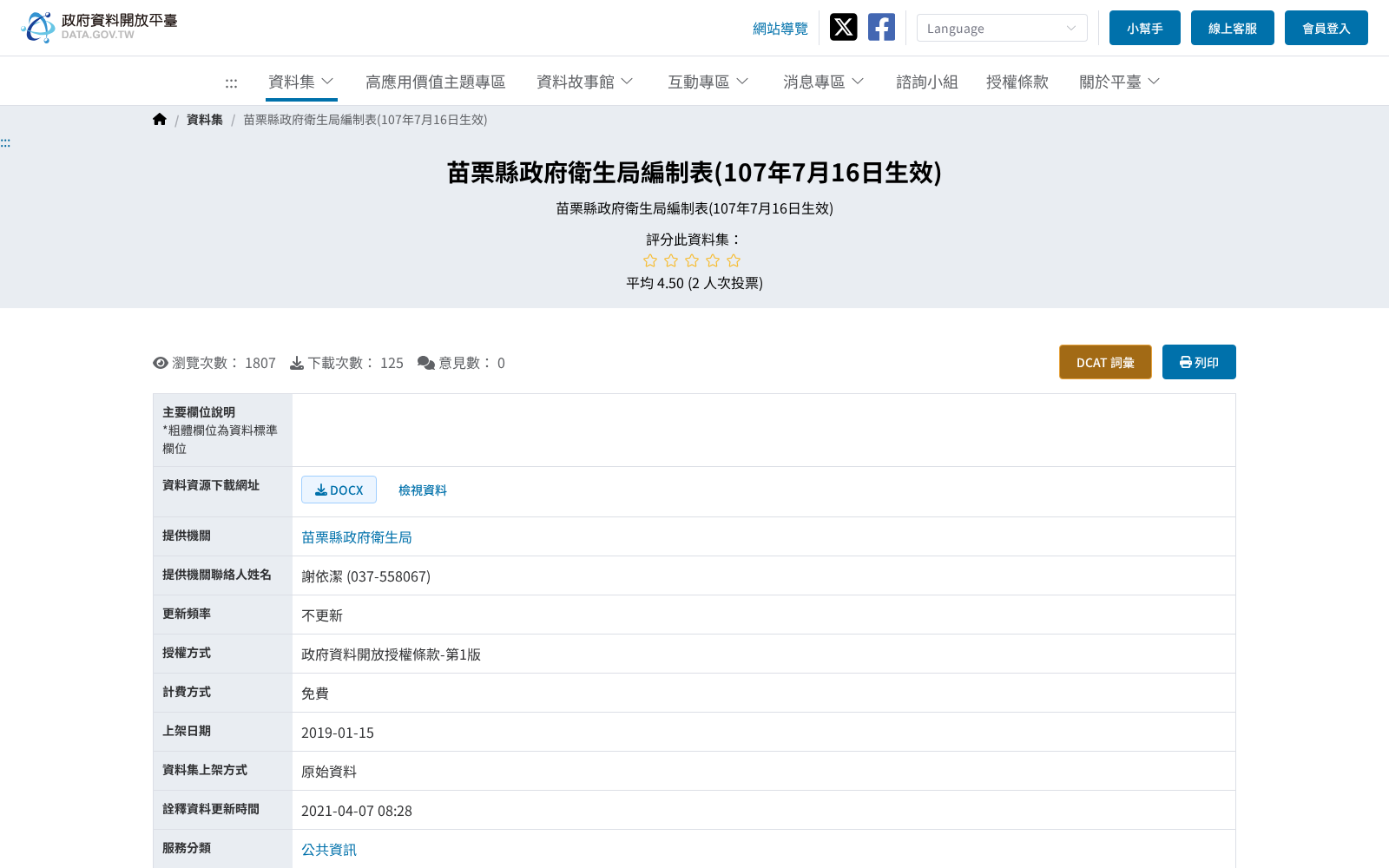Open 公共資訊 service category link
The width and height of the screenshot is (1389, 868).
(x=329, y=850)
